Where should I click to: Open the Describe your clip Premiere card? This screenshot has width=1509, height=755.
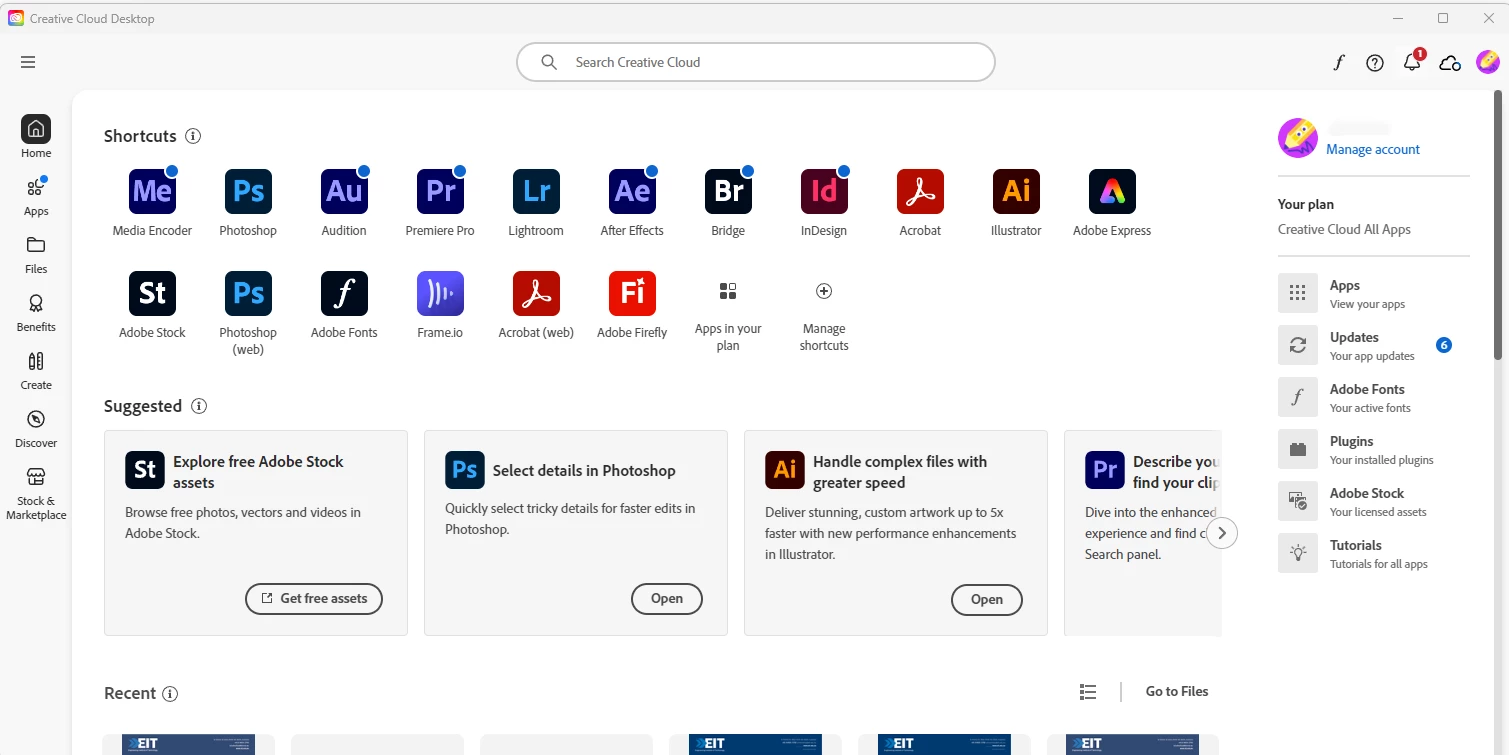(x=1143, y=533)
